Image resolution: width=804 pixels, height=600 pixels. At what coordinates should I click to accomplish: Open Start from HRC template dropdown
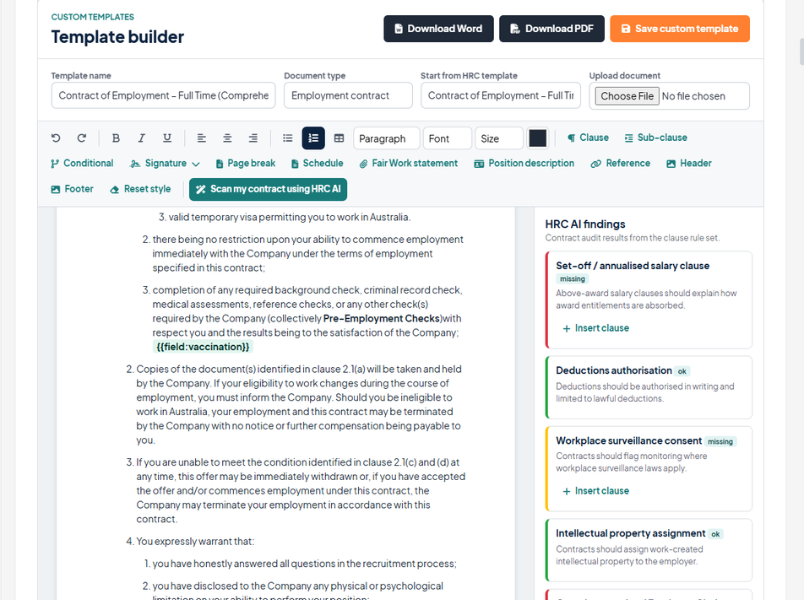(500, 95)
